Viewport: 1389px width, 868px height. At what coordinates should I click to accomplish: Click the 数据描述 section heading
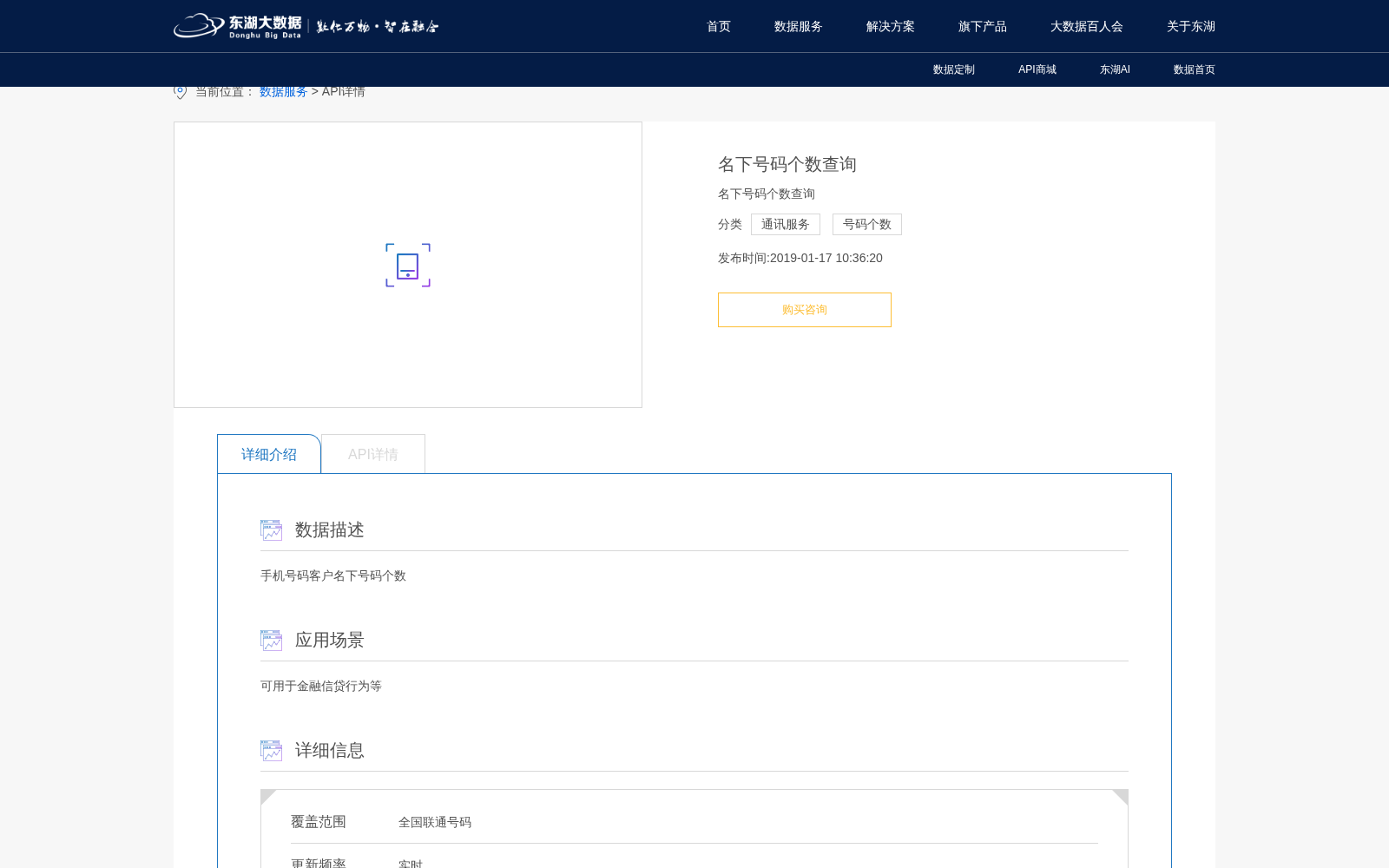[x=330, y=529]
